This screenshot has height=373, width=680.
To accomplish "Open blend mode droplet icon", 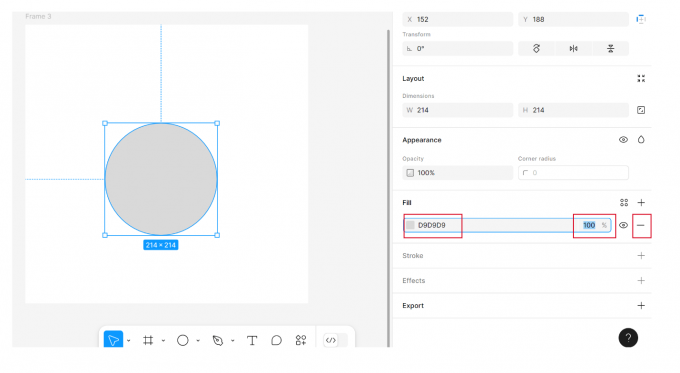I will pos(641,140).
